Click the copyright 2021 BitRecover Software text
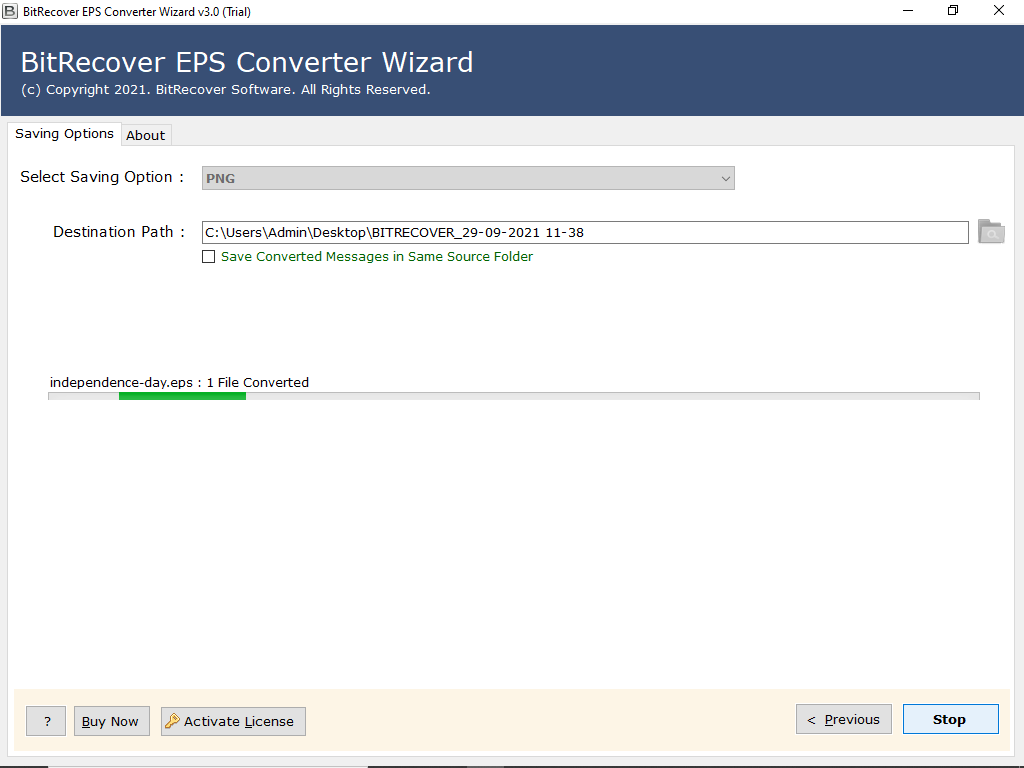Screen dimensions: 1024x768 (x=226, y=89)
